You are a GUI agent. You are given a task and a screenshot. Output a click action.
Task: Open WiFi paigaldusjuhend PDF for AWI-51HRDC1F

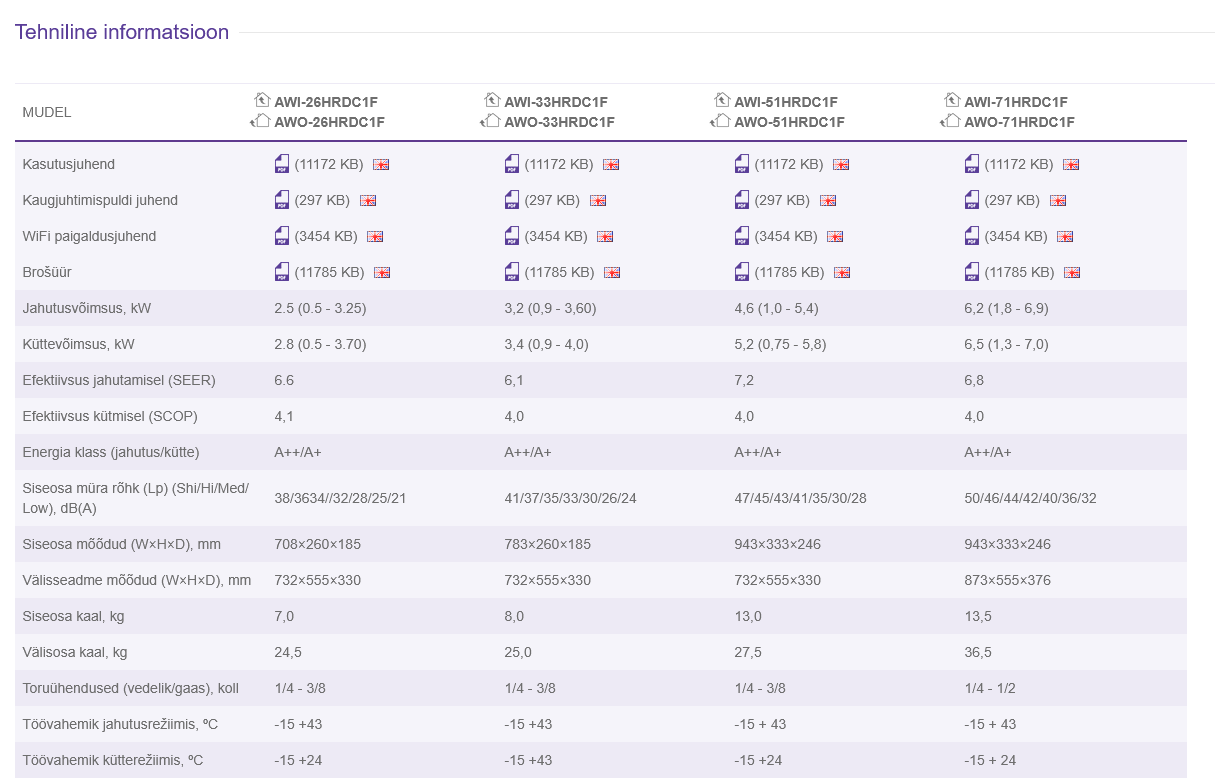pos(742,236)
